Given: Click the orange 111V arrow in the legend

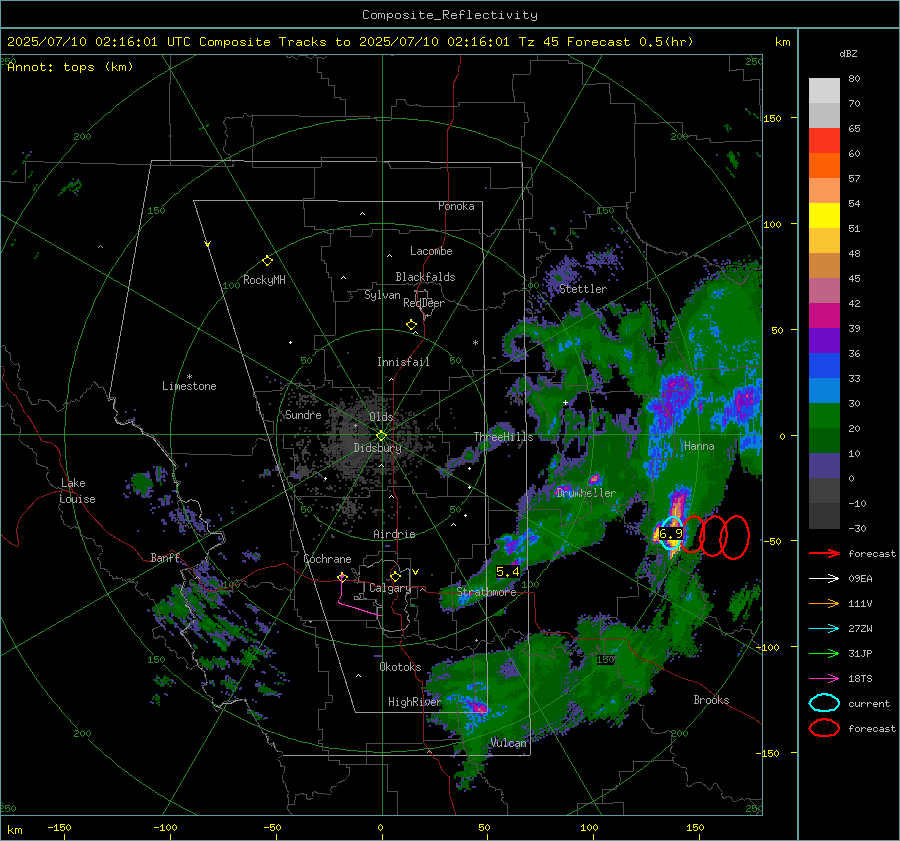Looking at the screenshot, I should coord(824,603).
